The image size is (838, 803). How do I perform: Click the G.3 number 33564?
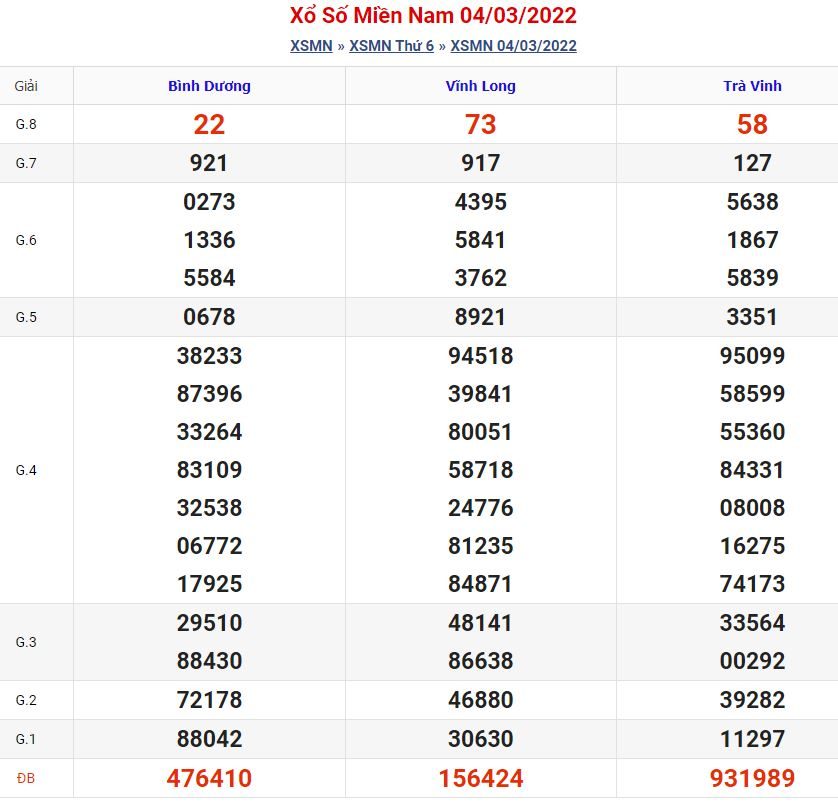[x=752, y=623]
